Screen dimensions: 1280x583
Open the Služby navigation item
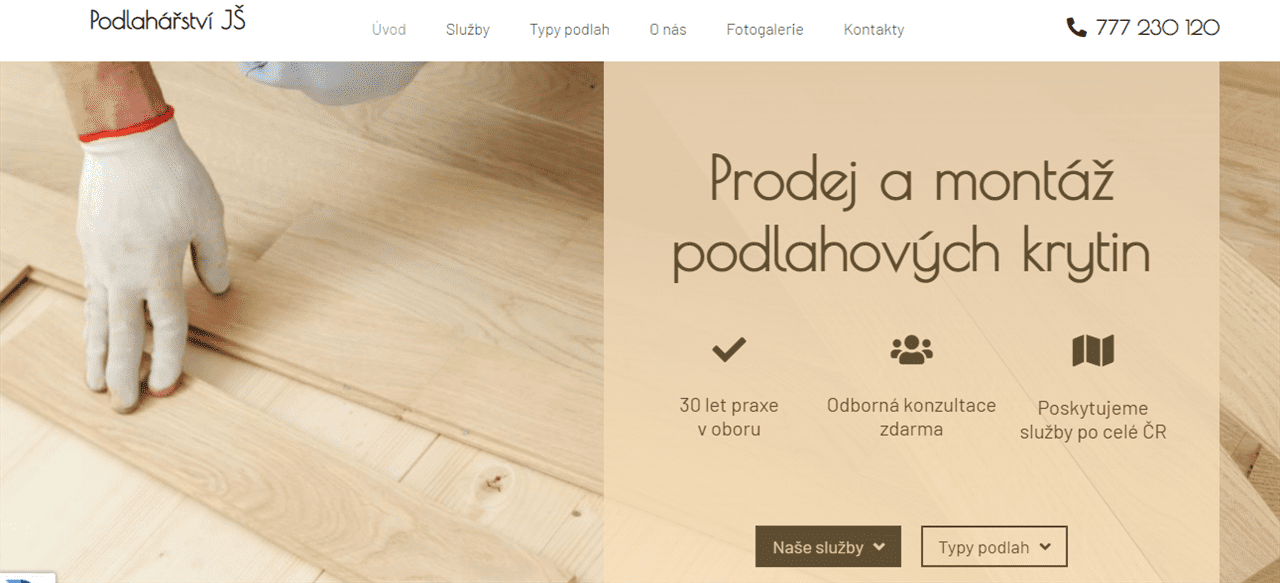pos(468,30)
